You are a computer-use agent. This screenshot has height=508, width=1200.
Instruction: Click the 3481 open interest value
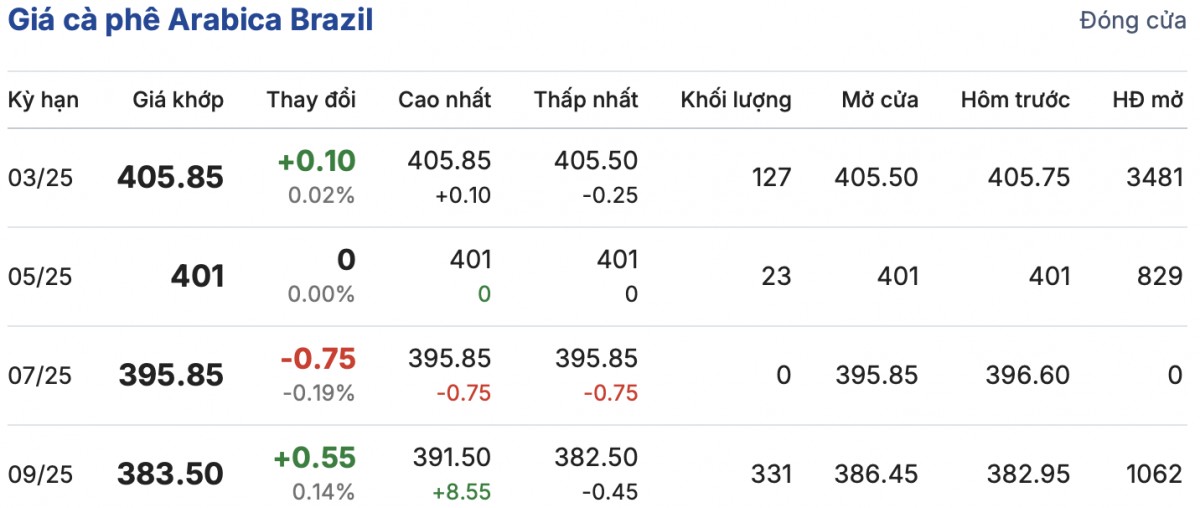point(1153,178)
